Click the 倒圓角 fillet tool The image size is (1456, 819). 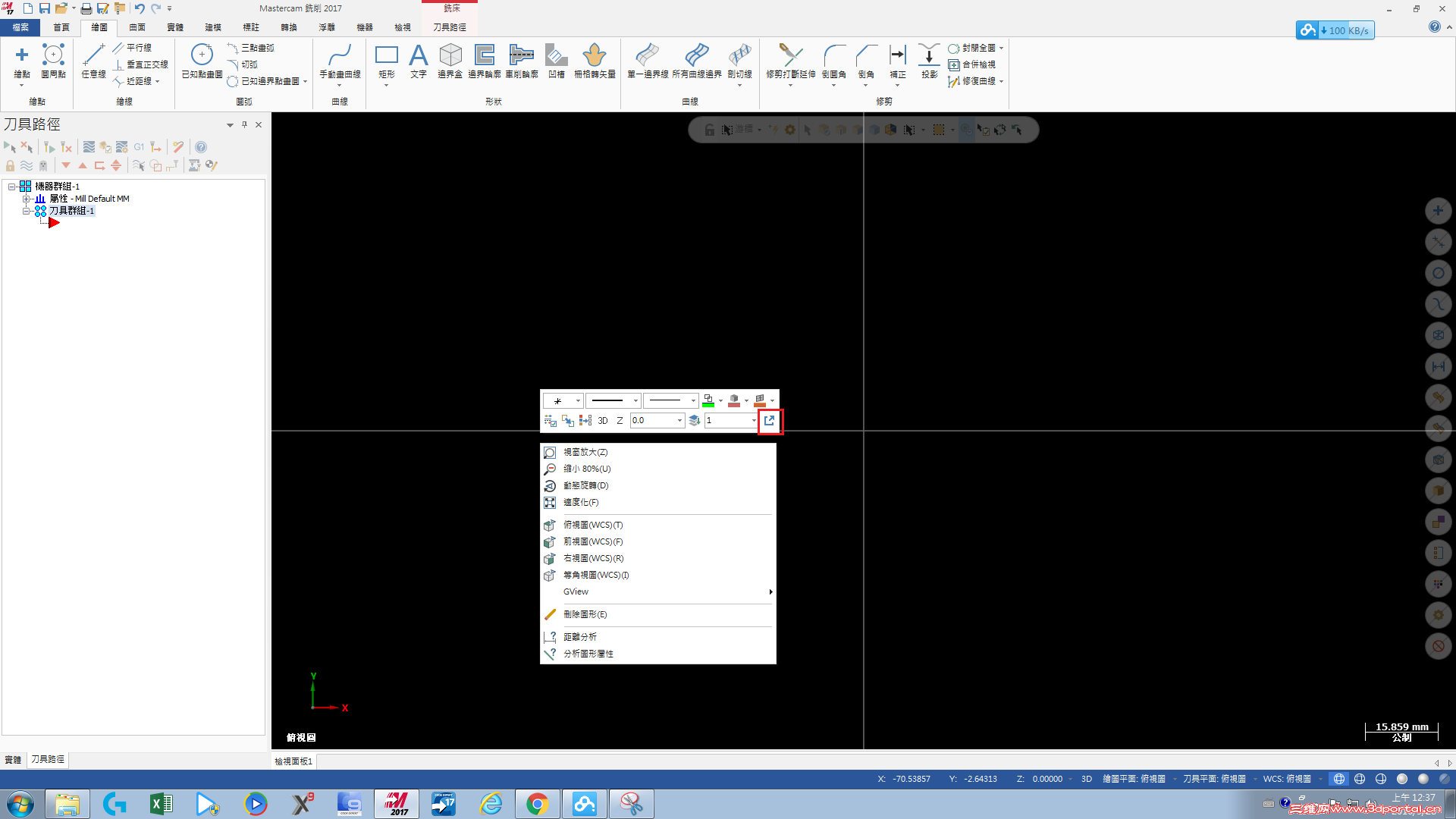tap(833, 61)
